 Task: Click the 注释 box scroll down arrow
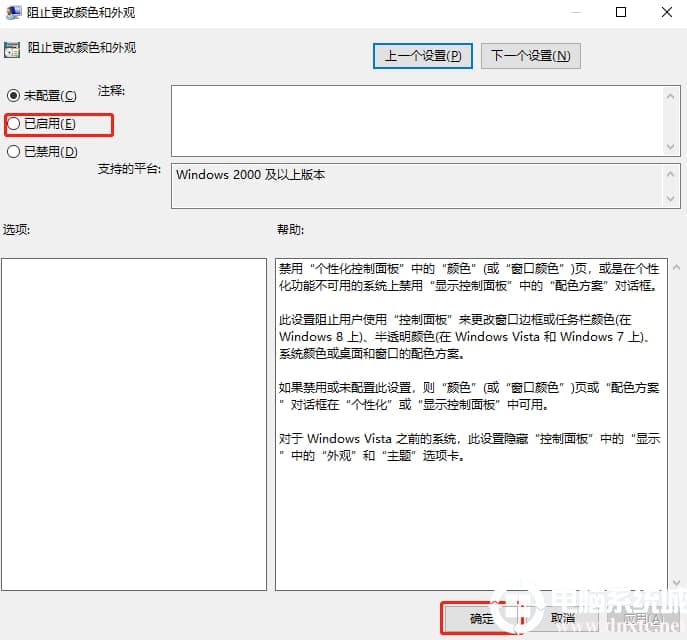click(x=670, y=147)
